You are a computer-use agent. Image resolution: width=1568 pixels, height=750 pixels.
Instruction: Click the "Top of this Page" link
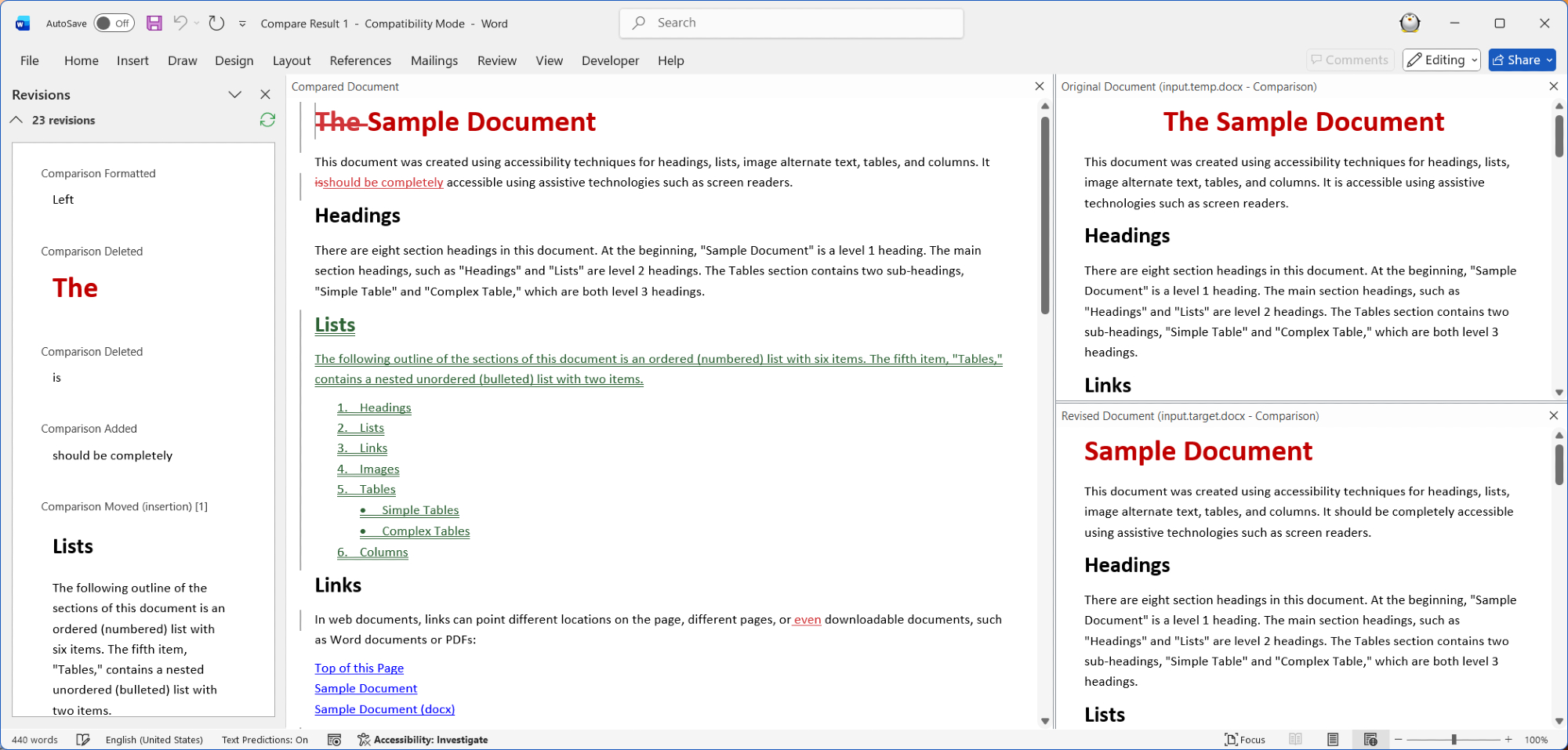pos(359,668)
